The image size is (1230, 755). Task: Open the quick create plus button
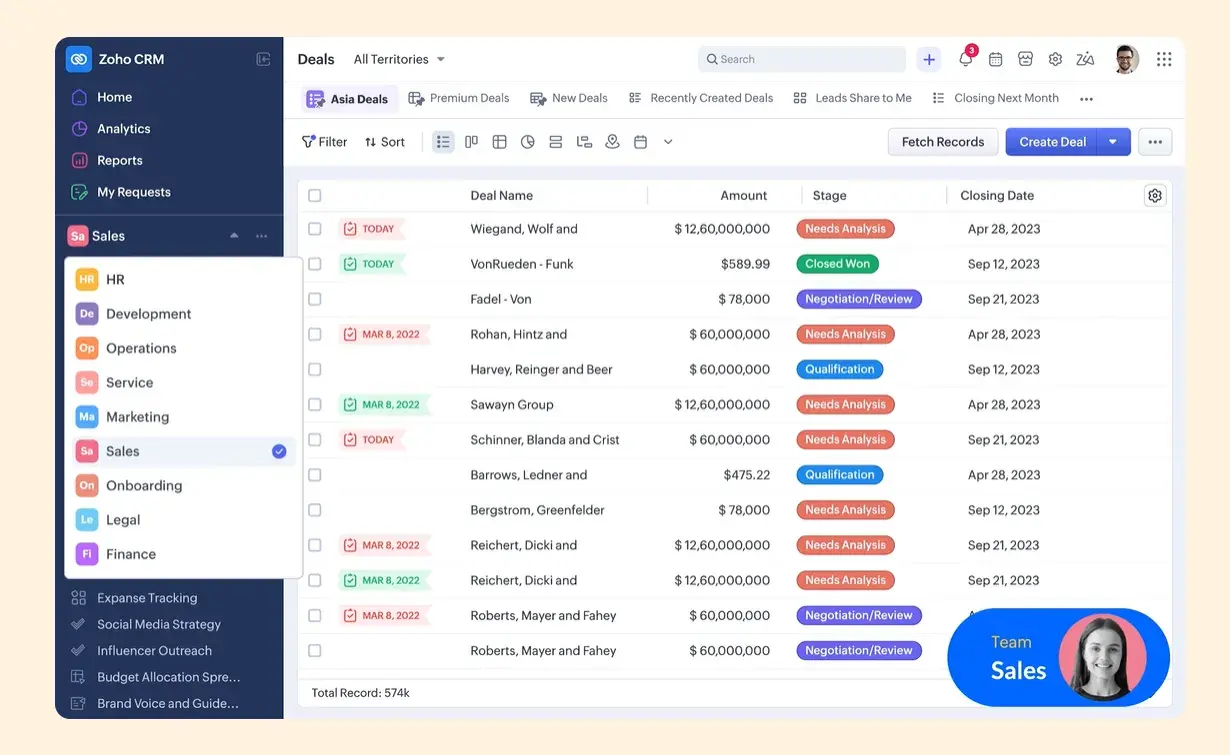click(x=929, y=59)
